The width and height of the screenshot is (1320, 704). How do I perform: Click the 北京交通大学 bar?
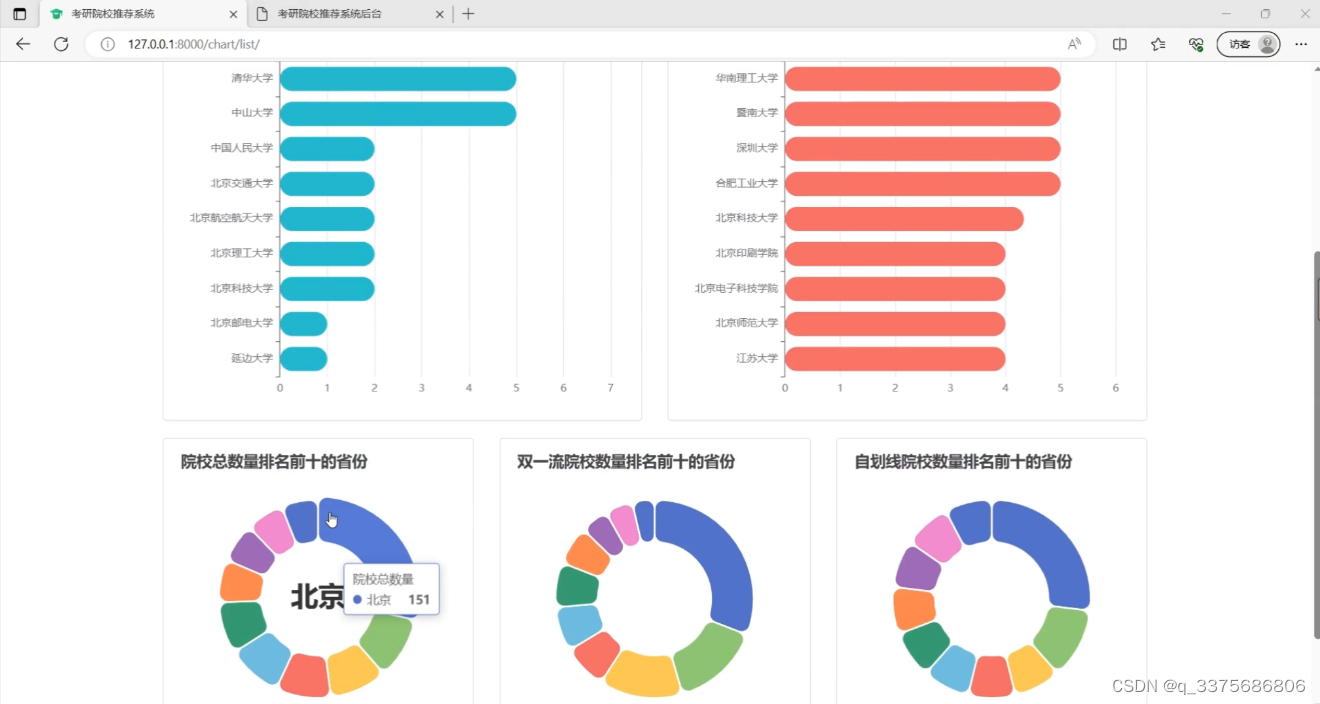tap(327, 184)
